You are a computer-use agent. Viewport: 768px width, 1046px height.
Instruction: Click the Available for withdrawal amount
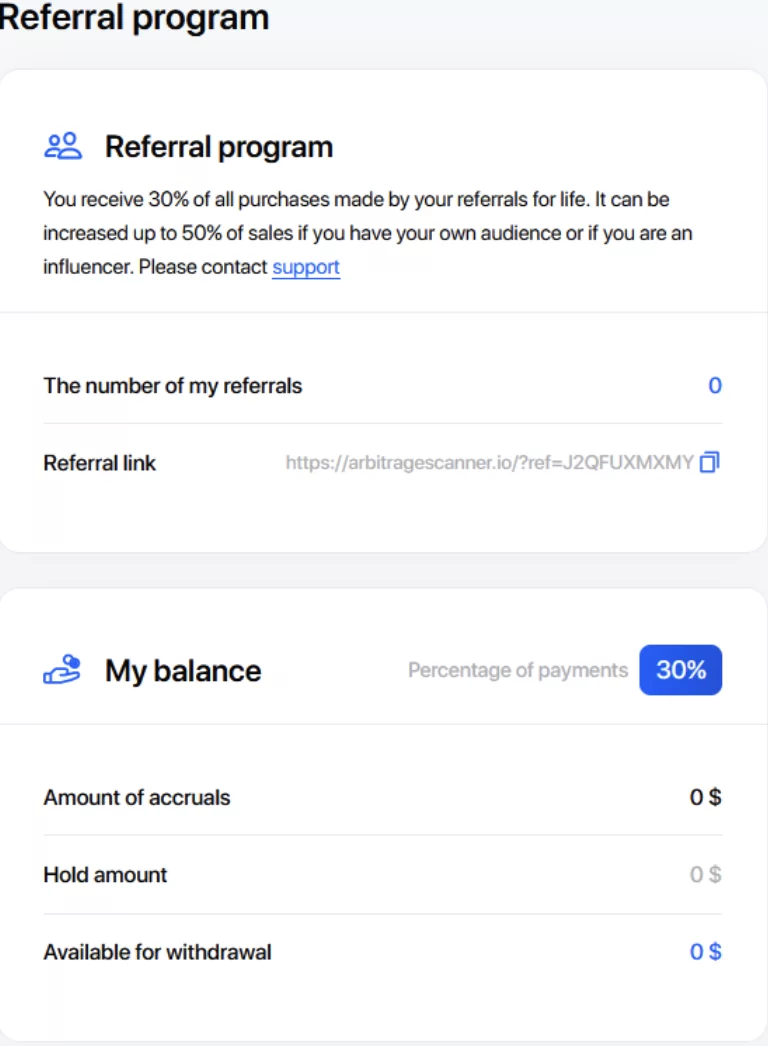click(705, 952)
